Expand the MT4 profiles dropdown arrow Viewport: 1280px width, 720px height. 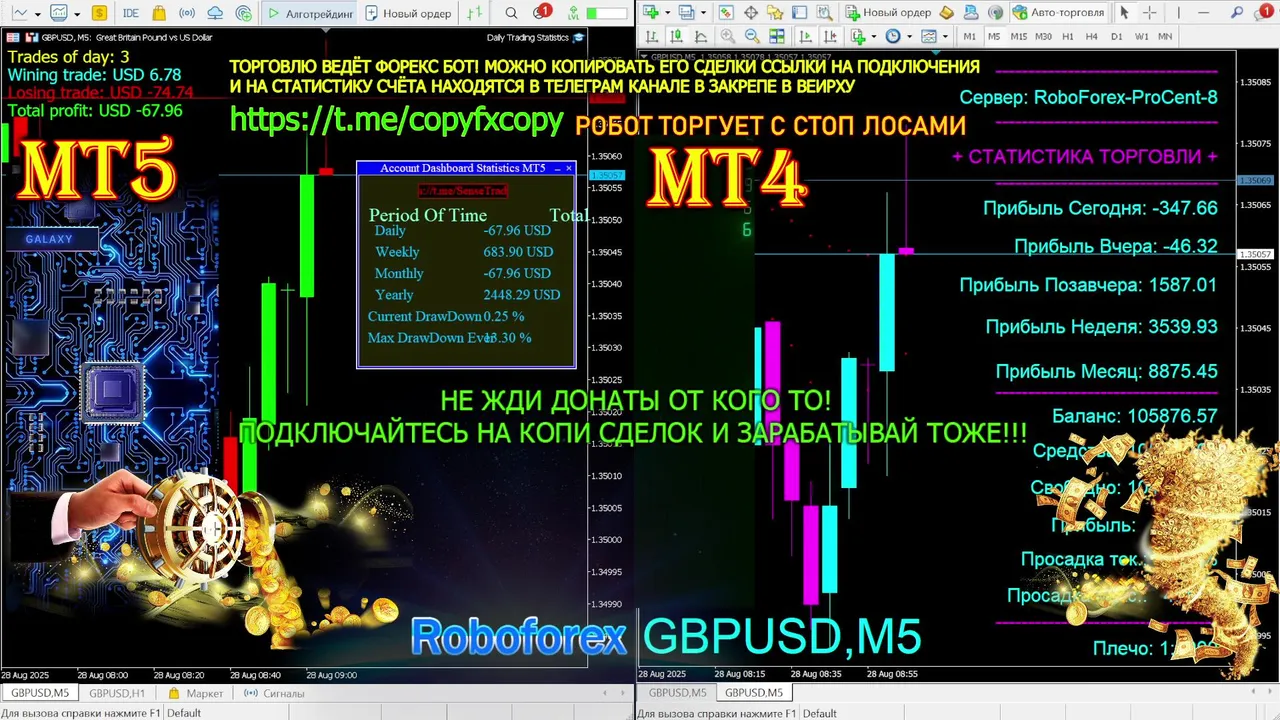[703, 12]
